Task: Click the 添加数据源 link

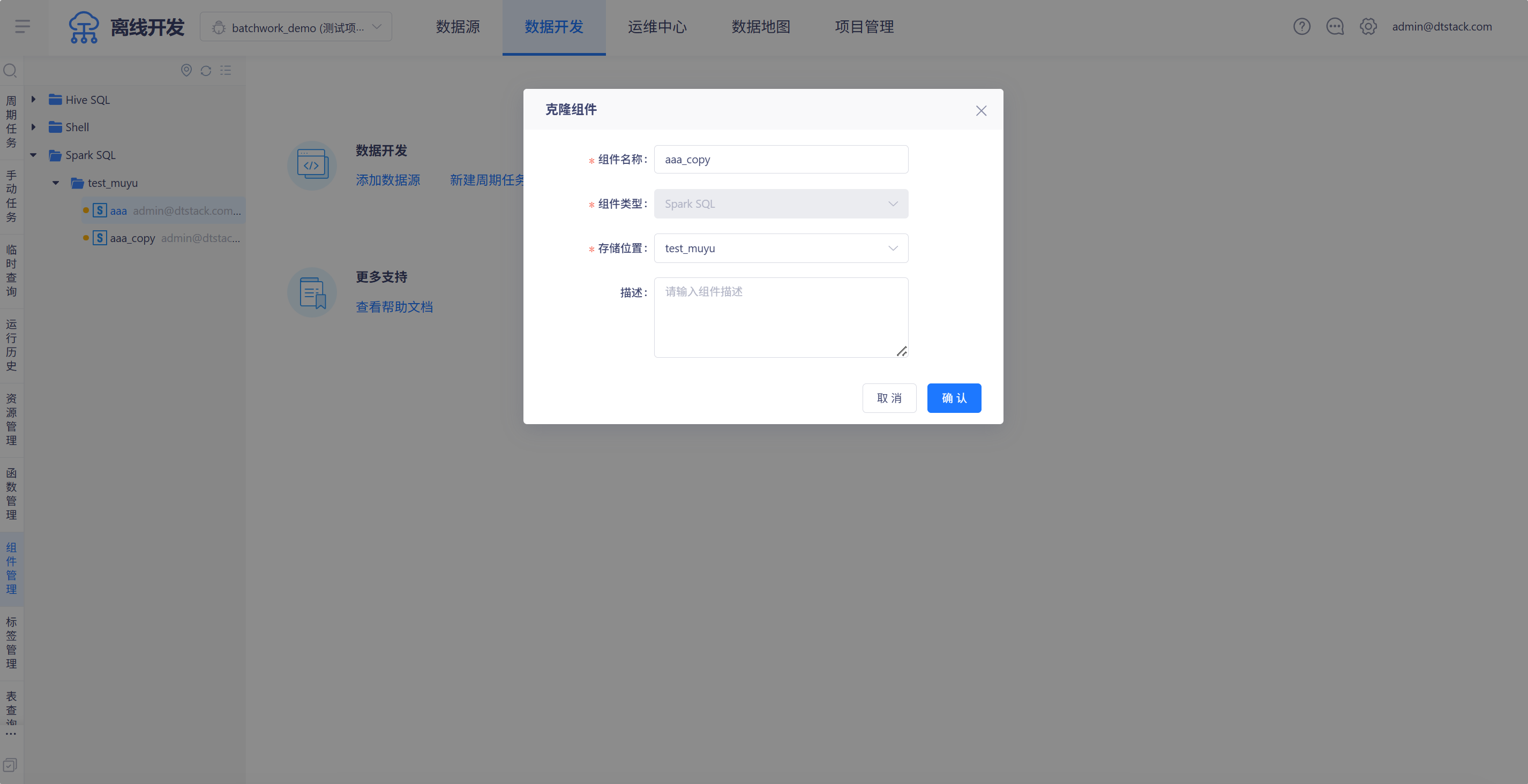Action: coord(388,180)
